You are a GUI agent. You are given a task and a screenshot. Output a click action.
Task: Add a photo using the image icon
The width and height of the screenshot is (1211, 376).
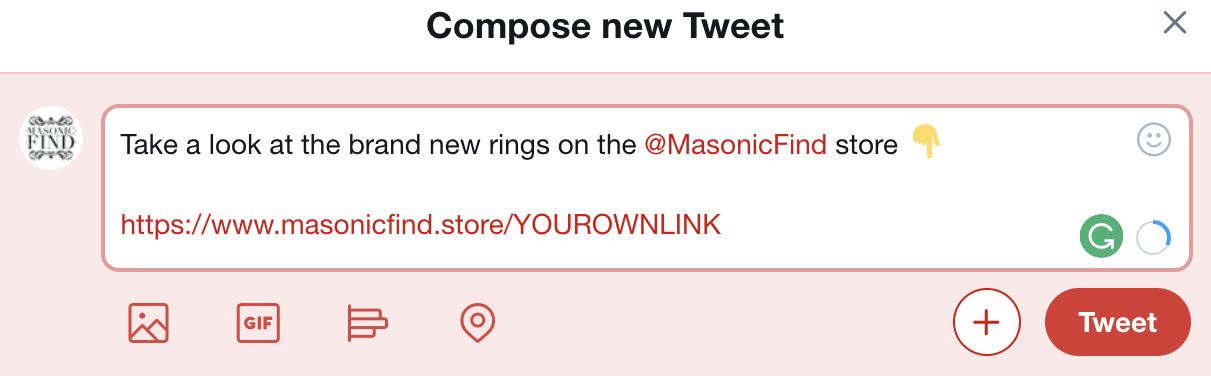tap(148, 323)
